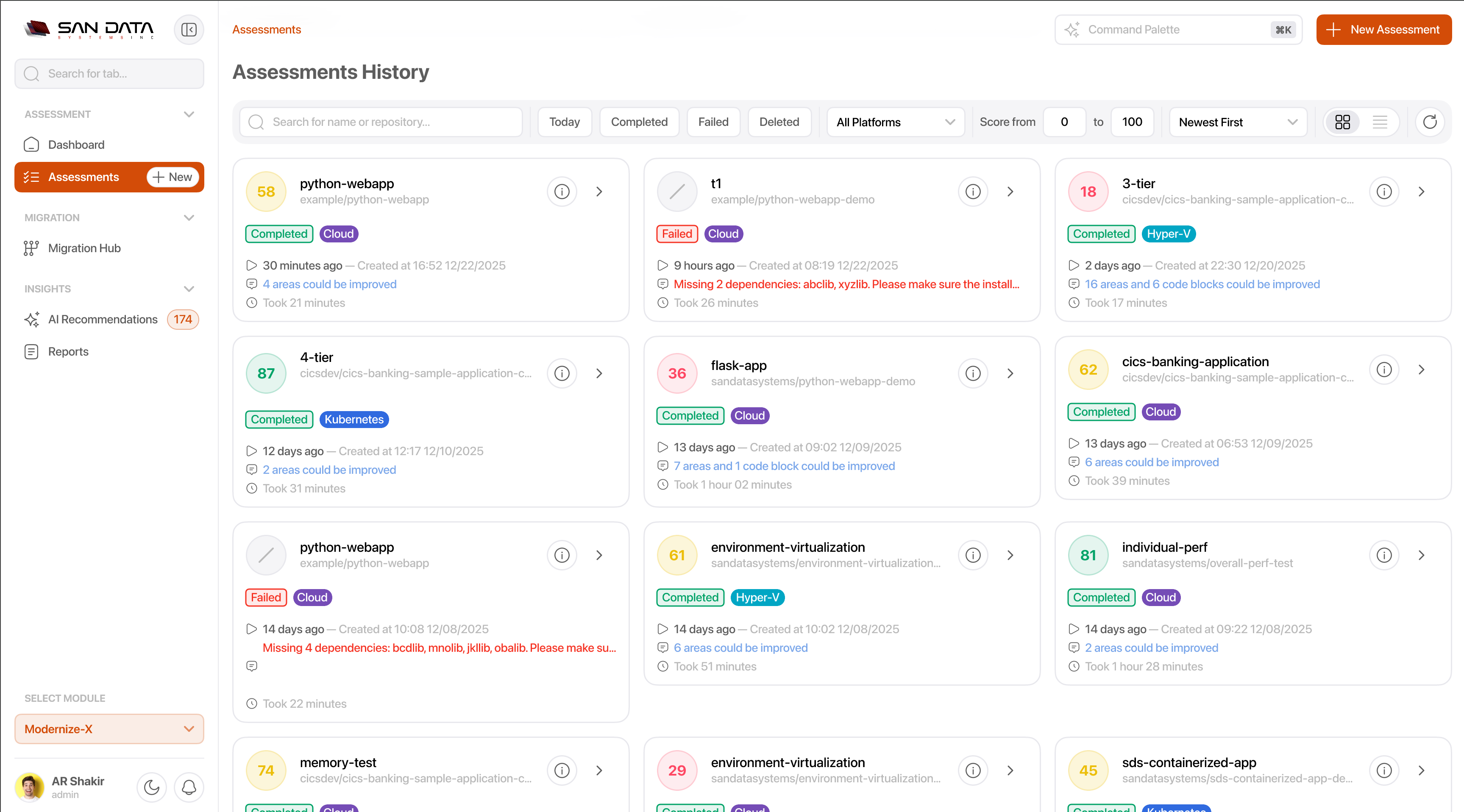Click the refresh icon to reload assessments
Viewport: 1464px width, 812px height.
(1431, 122)
